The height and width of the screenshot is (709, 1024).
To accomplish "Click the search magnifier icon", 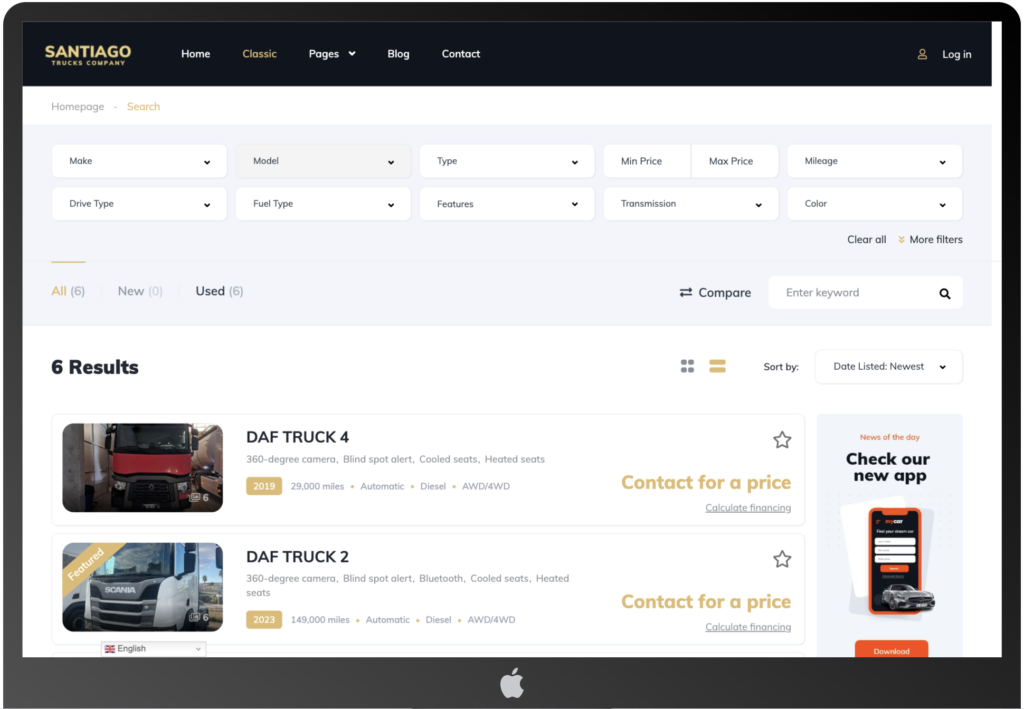I will [944, 294].
